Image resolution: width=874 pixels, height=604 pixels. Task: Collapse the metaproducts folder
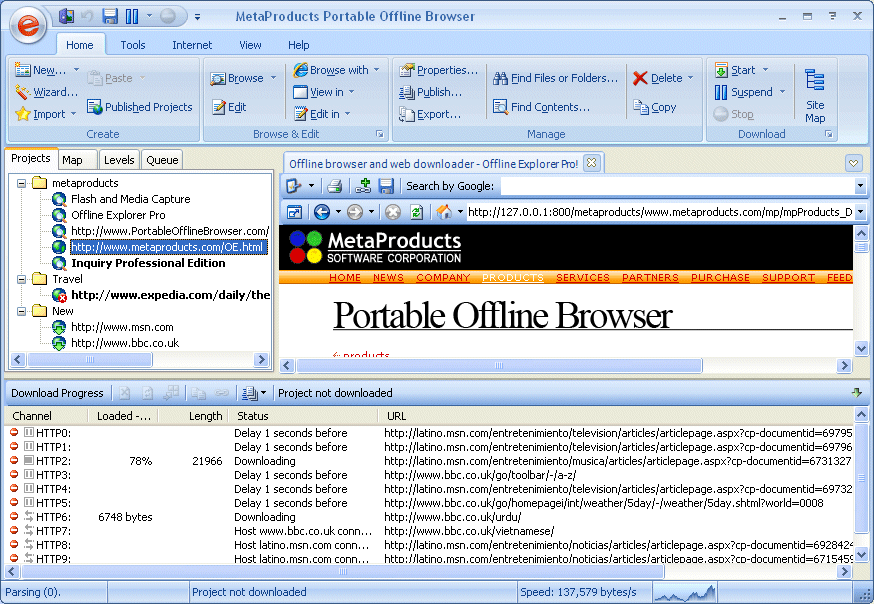[21, 183]
